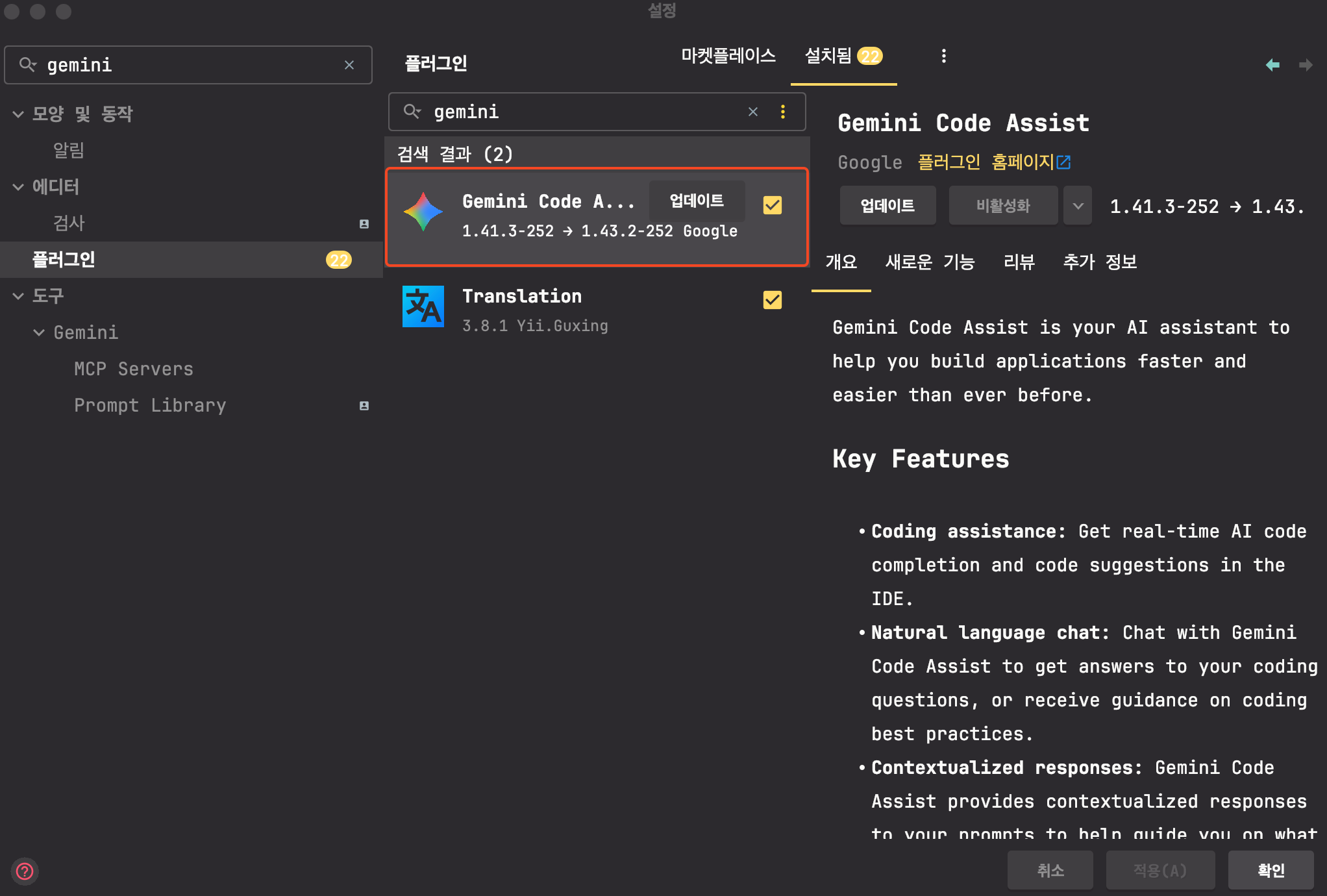
Task: Click the Translation plugin icon
Action: pos(423,306)
